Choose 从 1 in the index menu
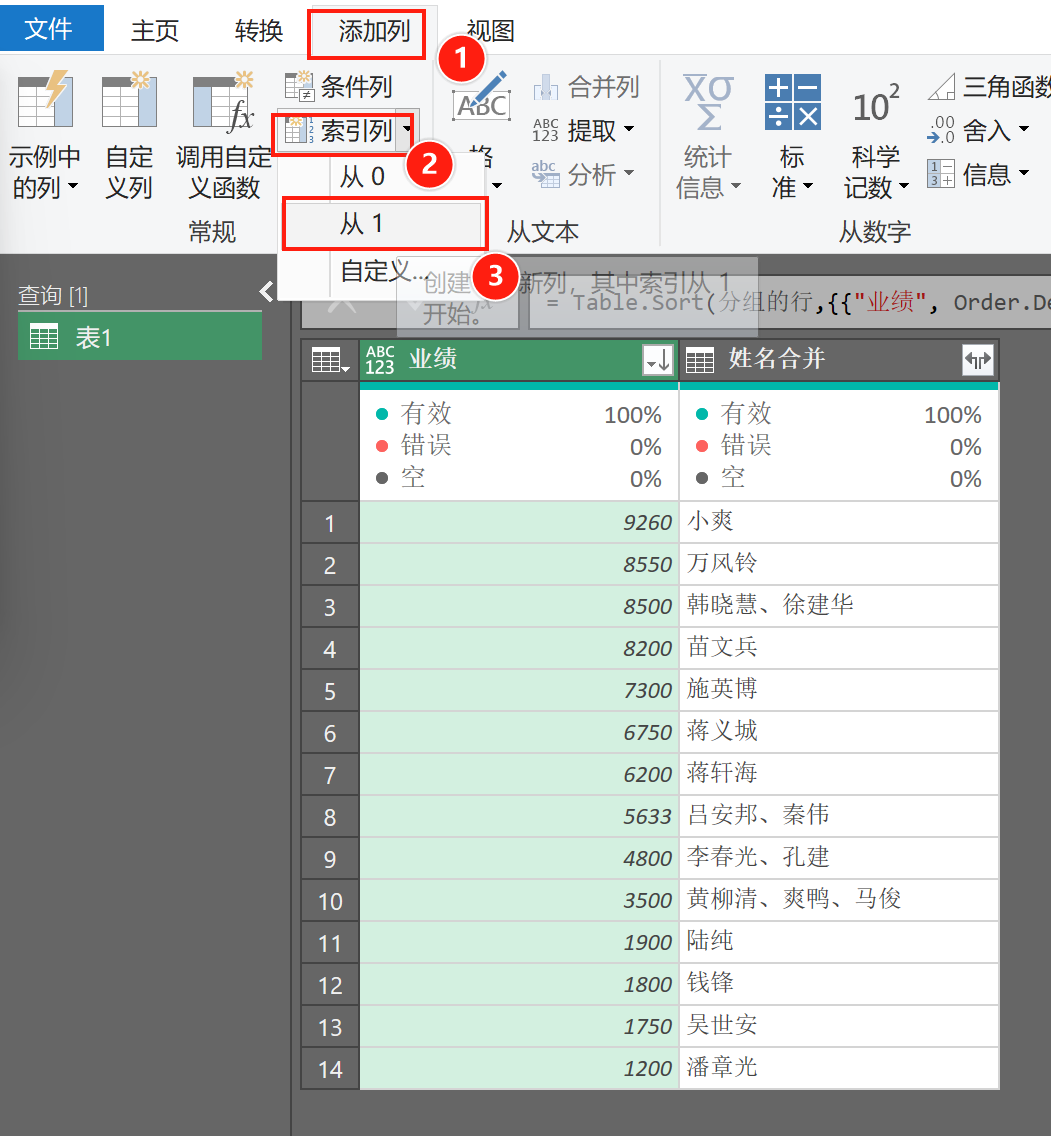This screenshot has width=1051, height=1136. (x=382, y=224)
